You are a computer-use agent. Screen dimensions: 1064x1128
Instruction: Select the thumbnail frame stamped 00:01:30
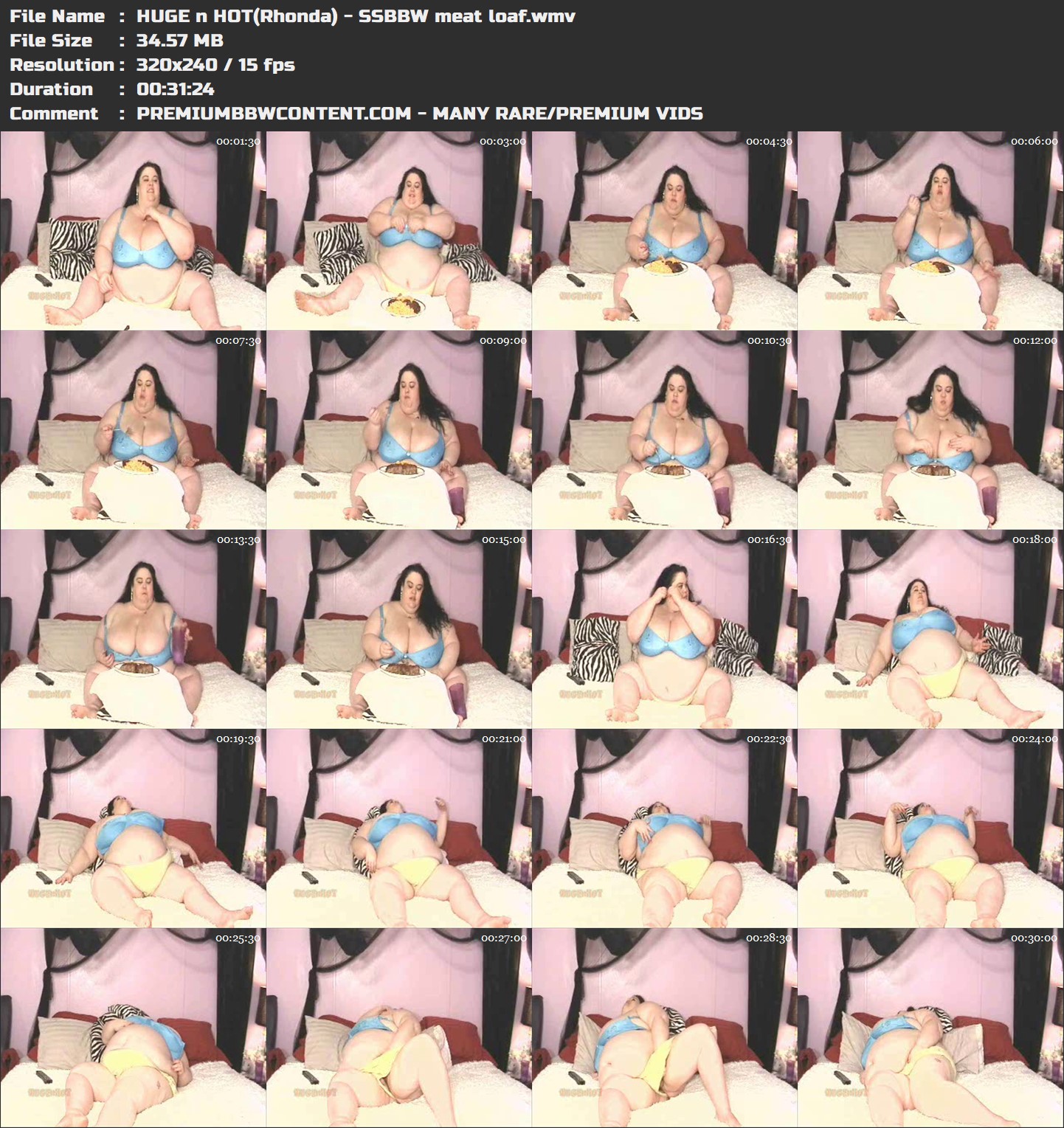click(133, 230)
